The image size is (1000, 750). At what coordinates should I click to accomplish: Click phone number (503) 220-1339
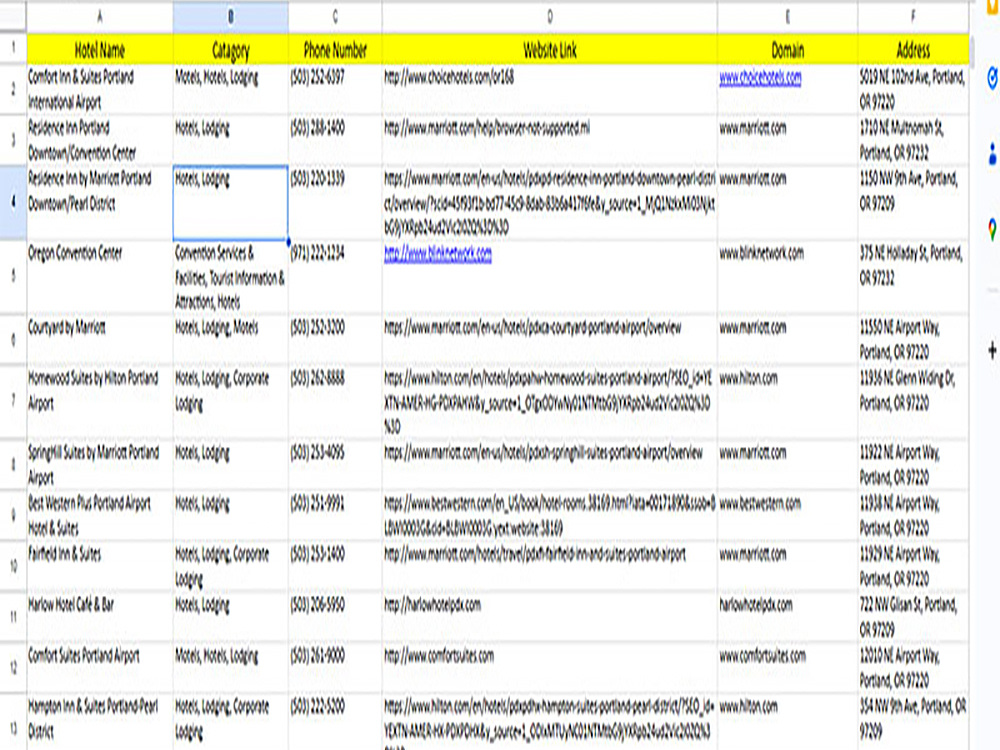[x=335, y=203]
